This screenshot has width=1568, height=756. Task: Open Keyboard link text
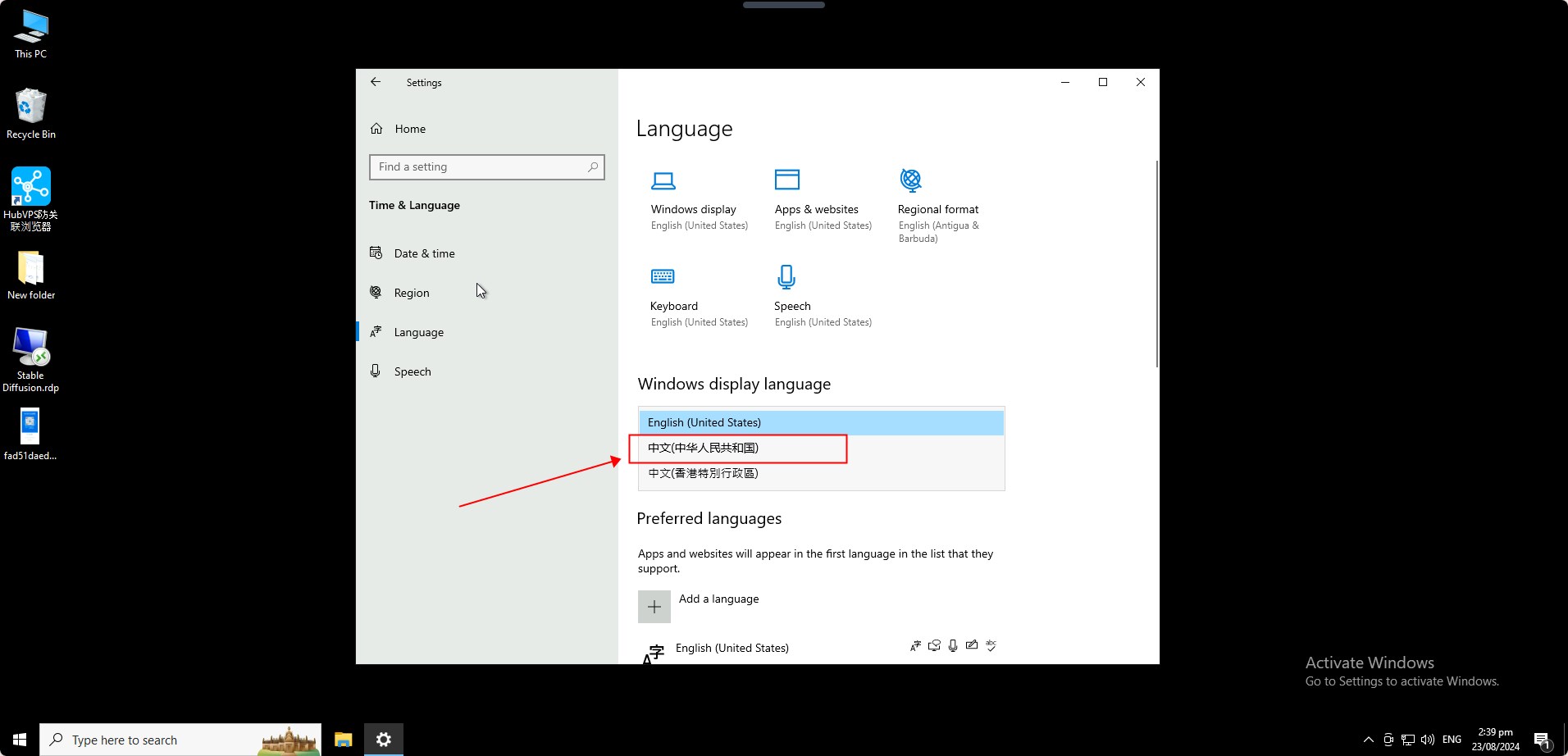(x=674, y=307)
